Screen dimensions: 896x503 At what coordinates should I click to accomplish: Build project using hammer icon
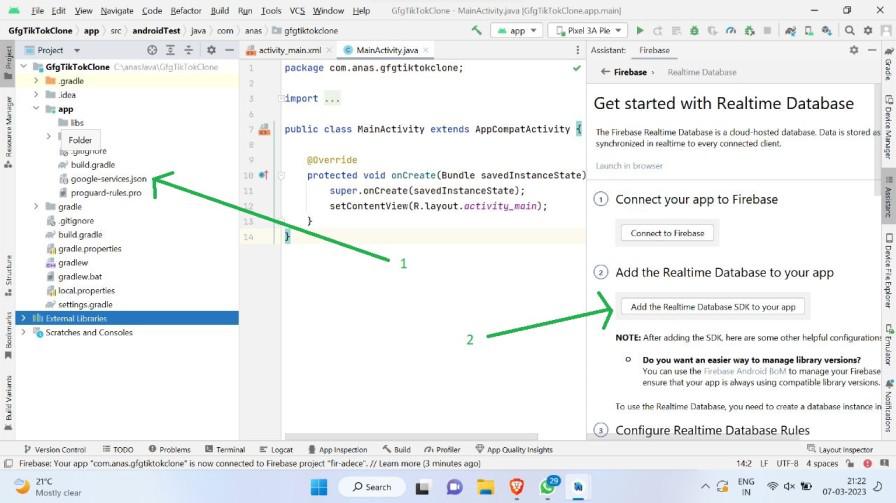477,30
